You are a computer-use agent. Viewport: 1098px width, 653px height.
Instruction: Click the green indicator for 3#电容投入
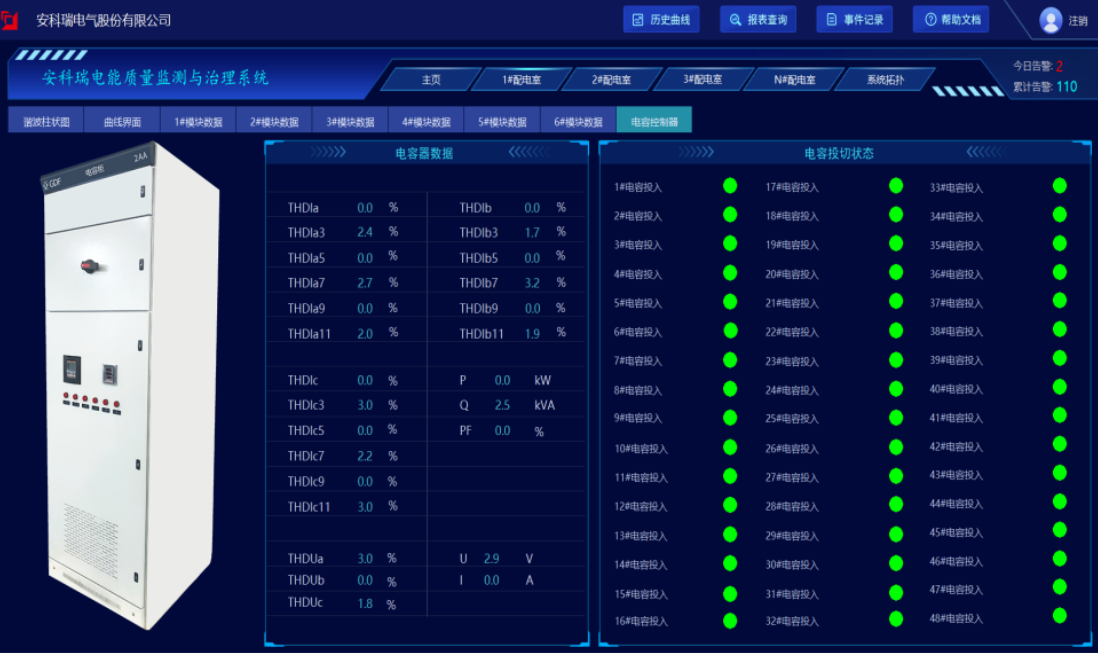click(x=730, y=244)
